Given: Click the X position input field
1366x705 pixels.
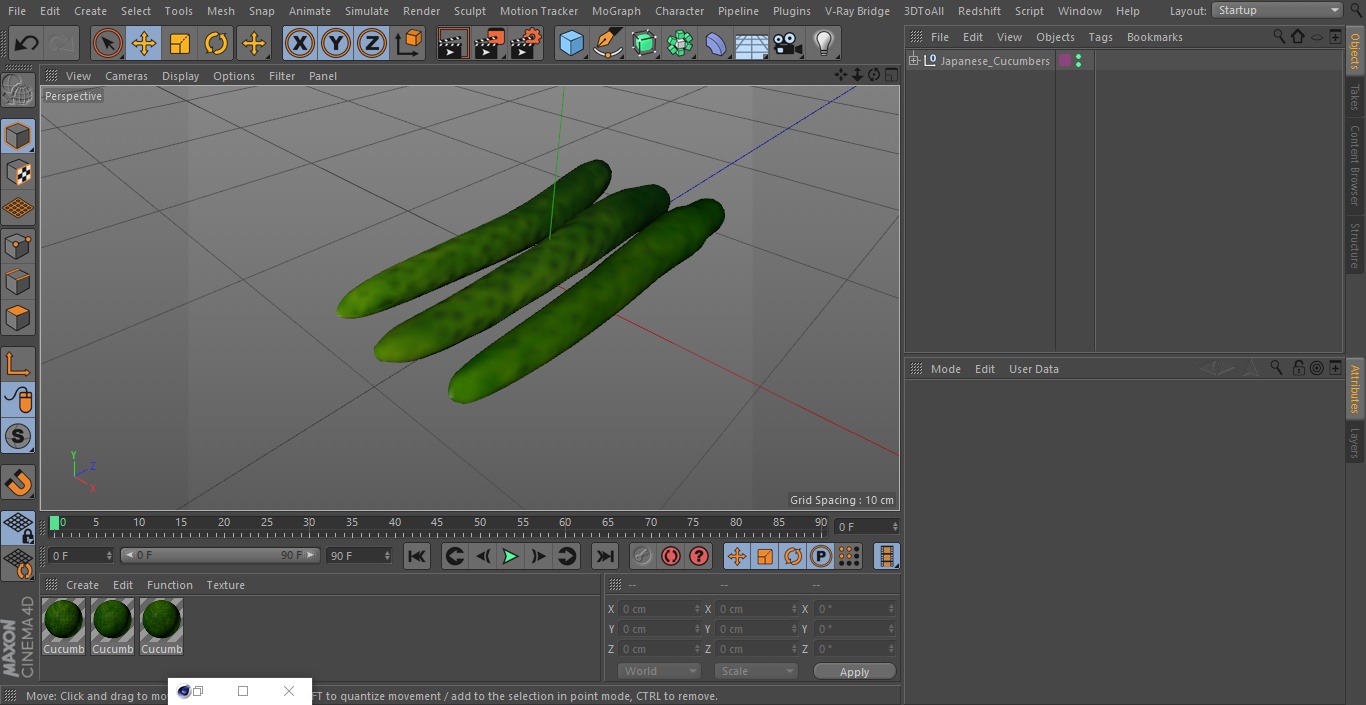Looking at the screenshot, I should point(658,609).
